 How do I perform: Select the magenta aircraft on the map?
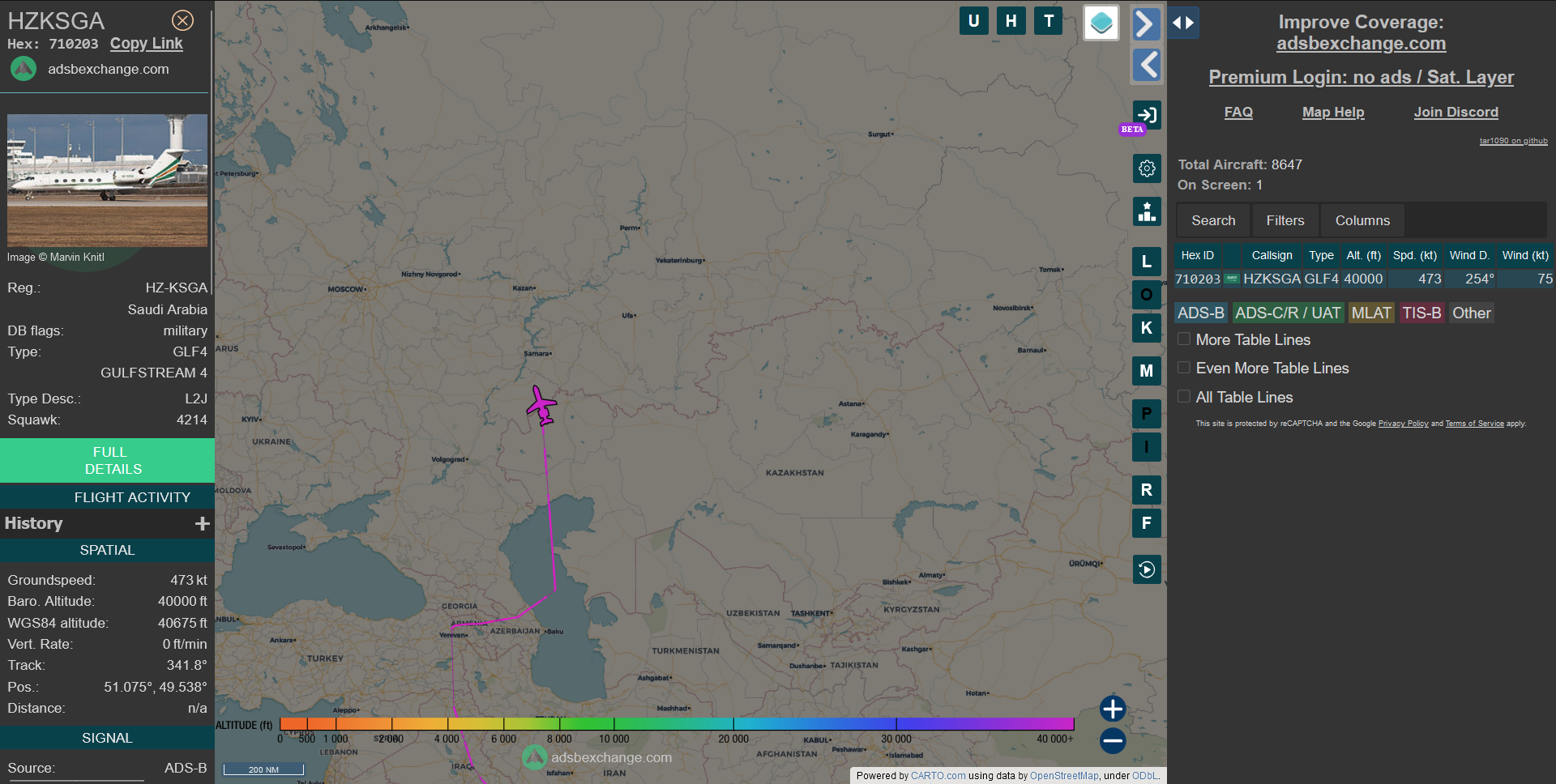coord(541,406)
